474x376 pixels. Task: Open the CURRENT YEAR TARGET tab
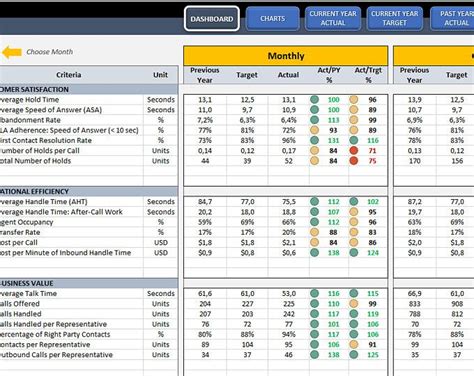point(395,19)
